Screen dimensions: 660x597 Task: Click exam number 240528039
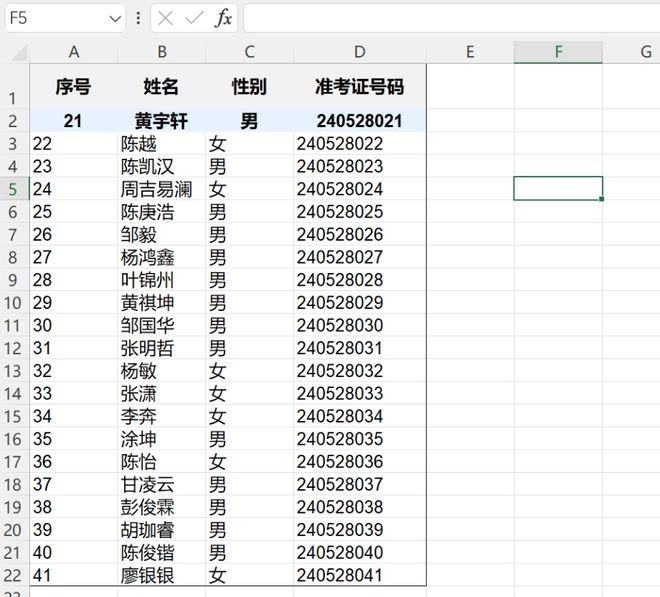pyautogui.click(x=360, y=530)
